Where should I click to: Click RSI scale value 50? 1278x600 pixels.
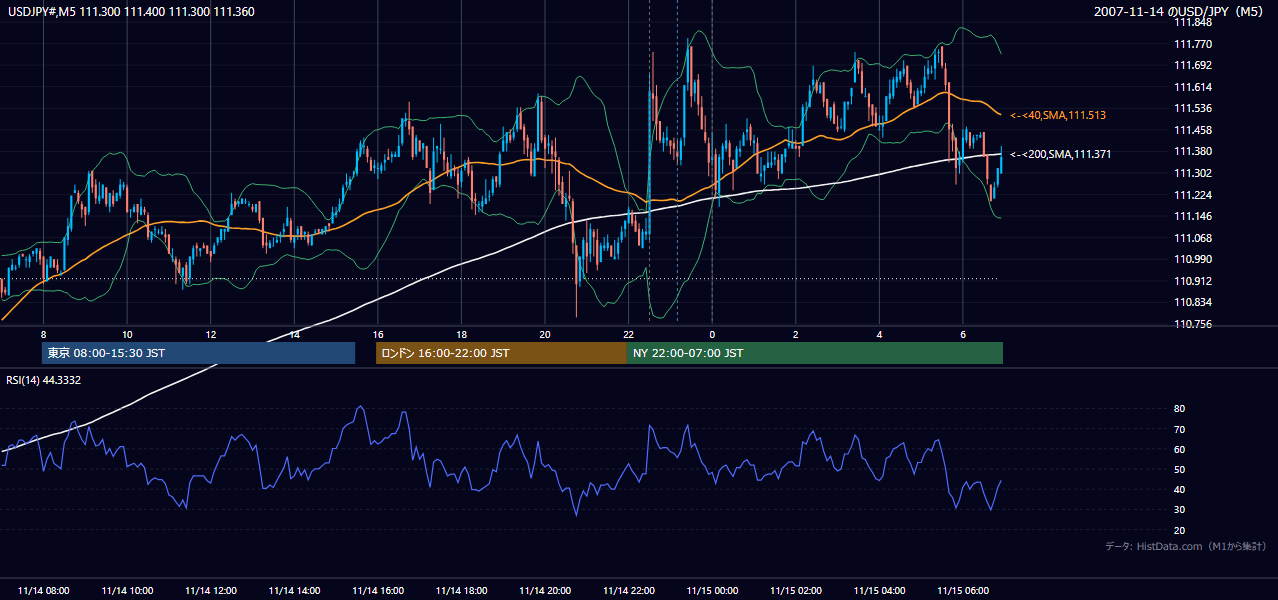(x=1179, y=469)
